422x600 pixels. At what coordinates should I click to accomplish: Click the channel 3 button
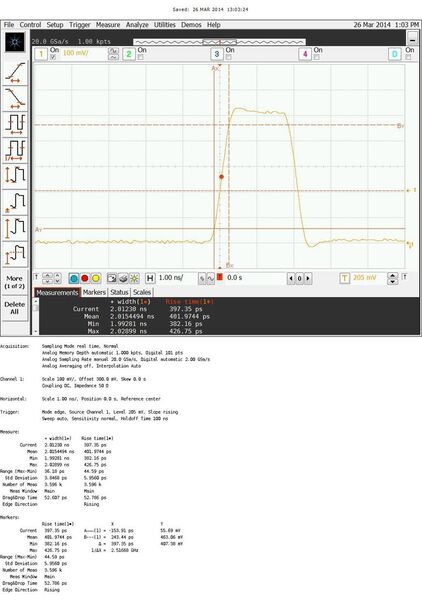click(x=217, y=54)
